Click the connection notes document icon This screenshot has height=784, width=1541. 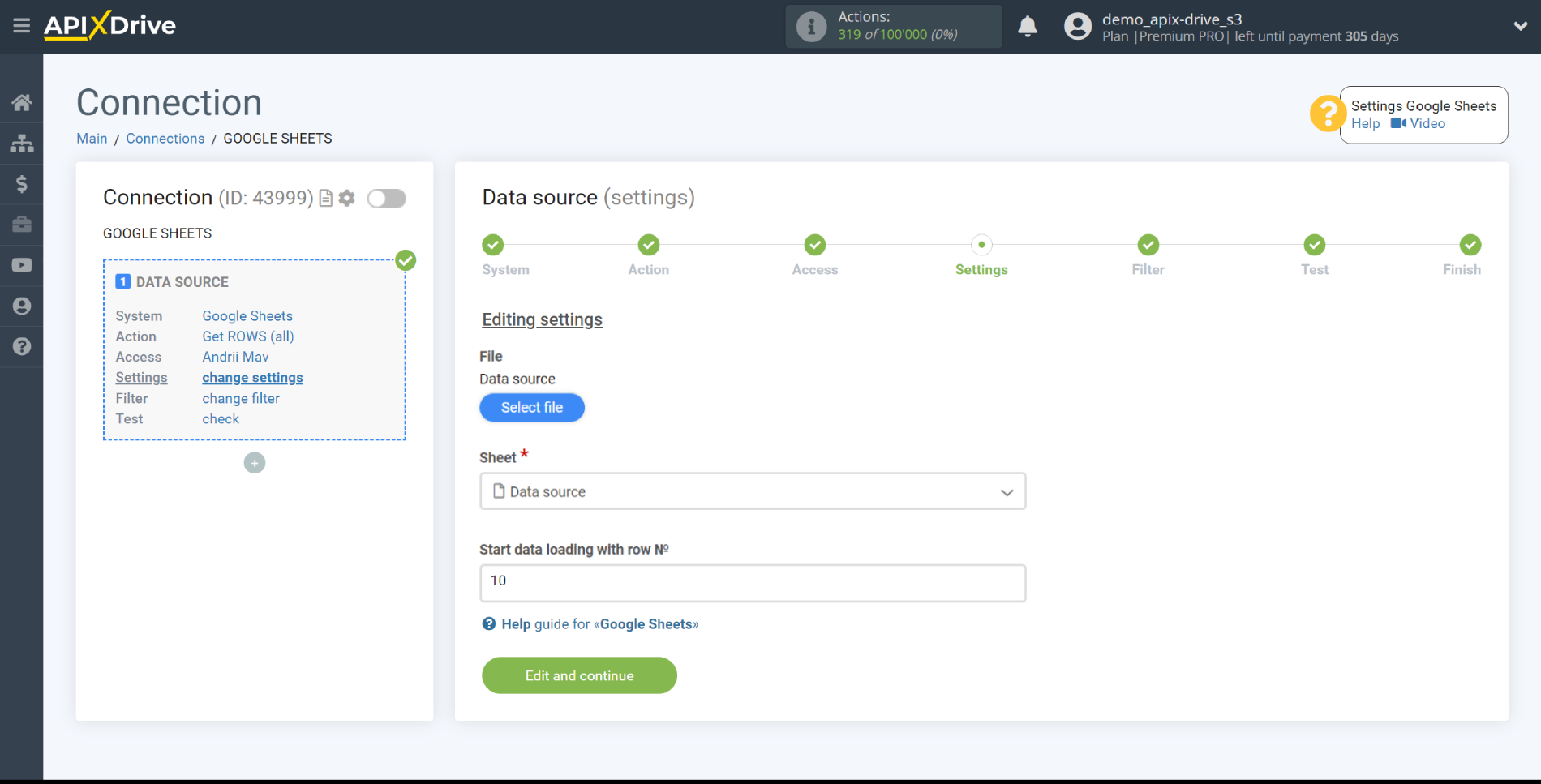pyautogui.click(x=326, y=198)
